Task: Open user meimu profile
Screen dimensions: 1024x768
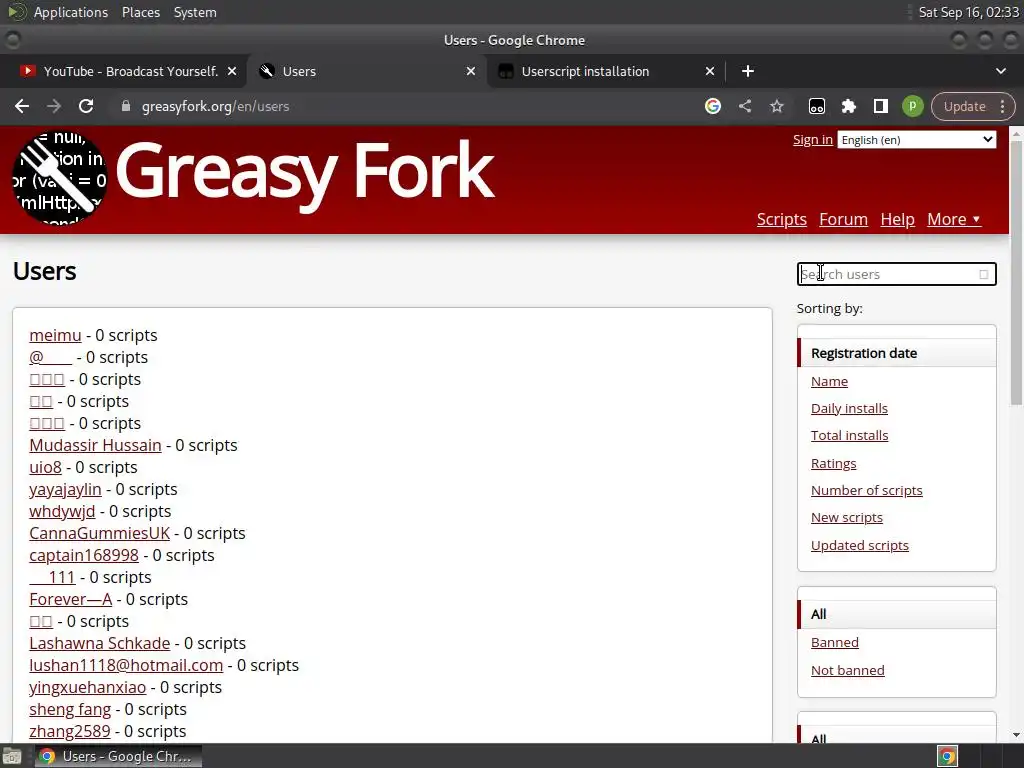Action: (55, 335)
